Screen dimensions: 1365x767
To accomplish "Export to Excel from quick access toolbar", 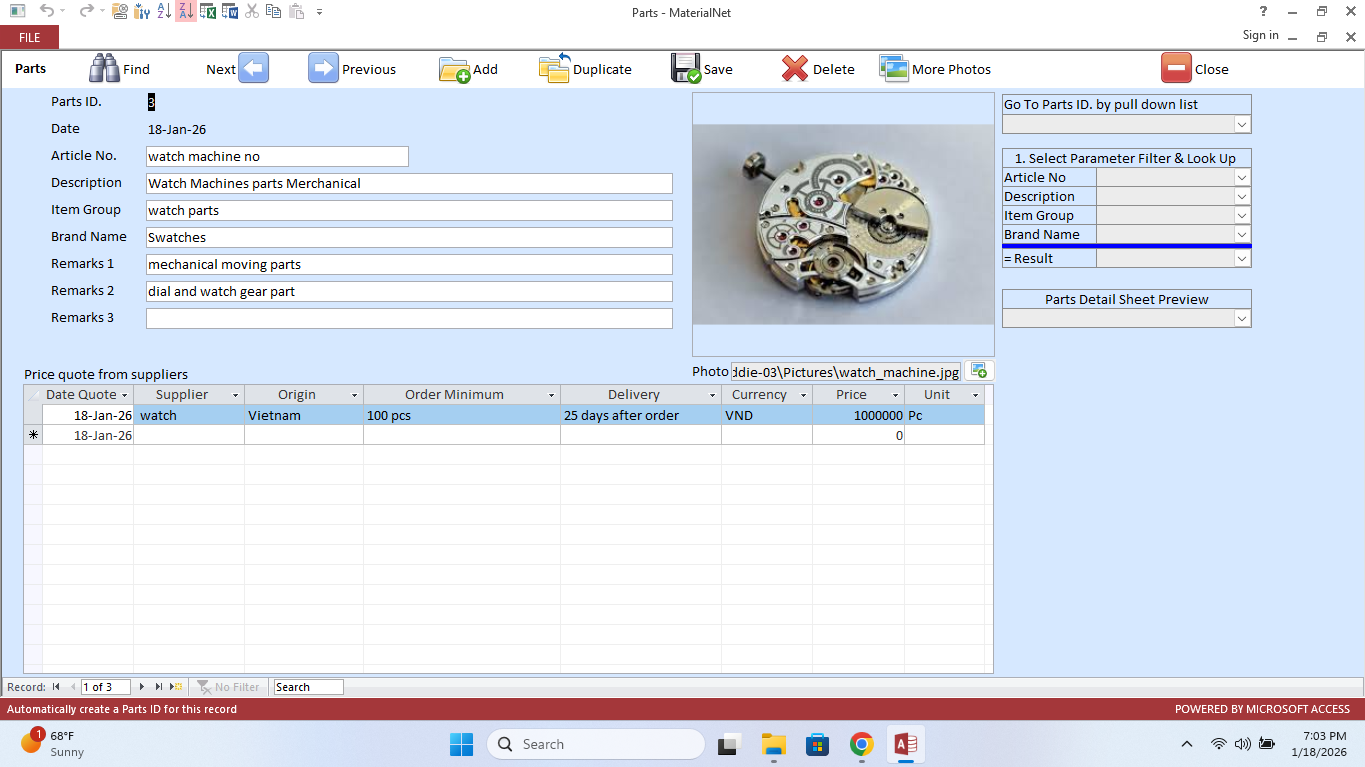I will tap(208, 11).
